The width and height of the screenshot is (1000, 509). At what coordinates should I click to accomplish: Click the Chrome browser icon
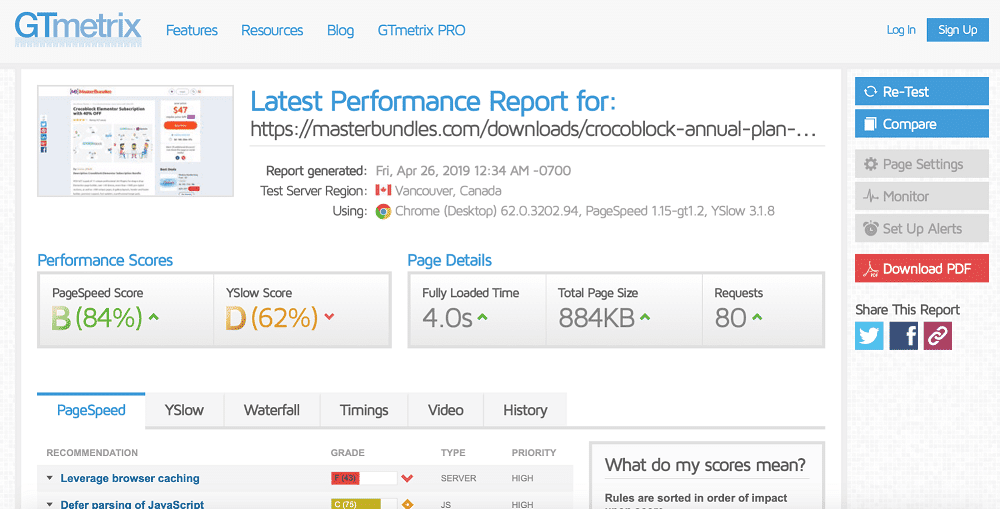tap(383, 211)
